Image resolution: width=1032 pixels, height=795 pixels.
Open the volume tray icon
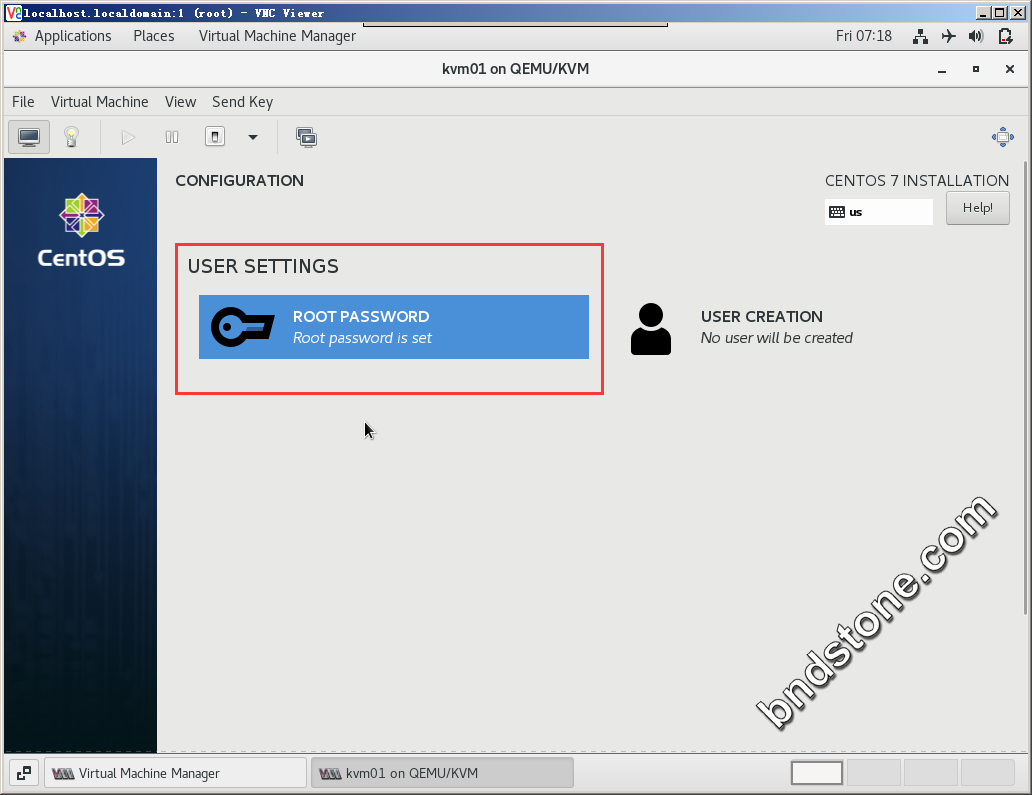coord(976,36)
